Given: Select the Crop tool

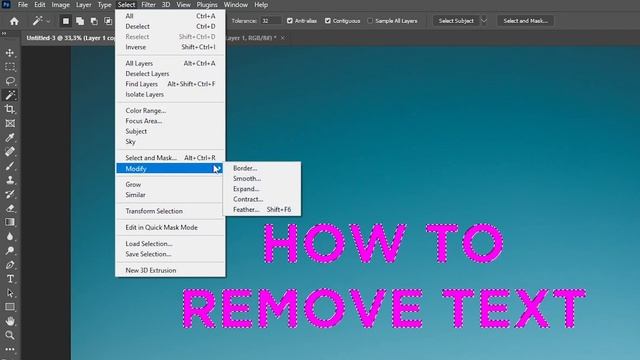Looking at the screenshot, I should 10,109.
